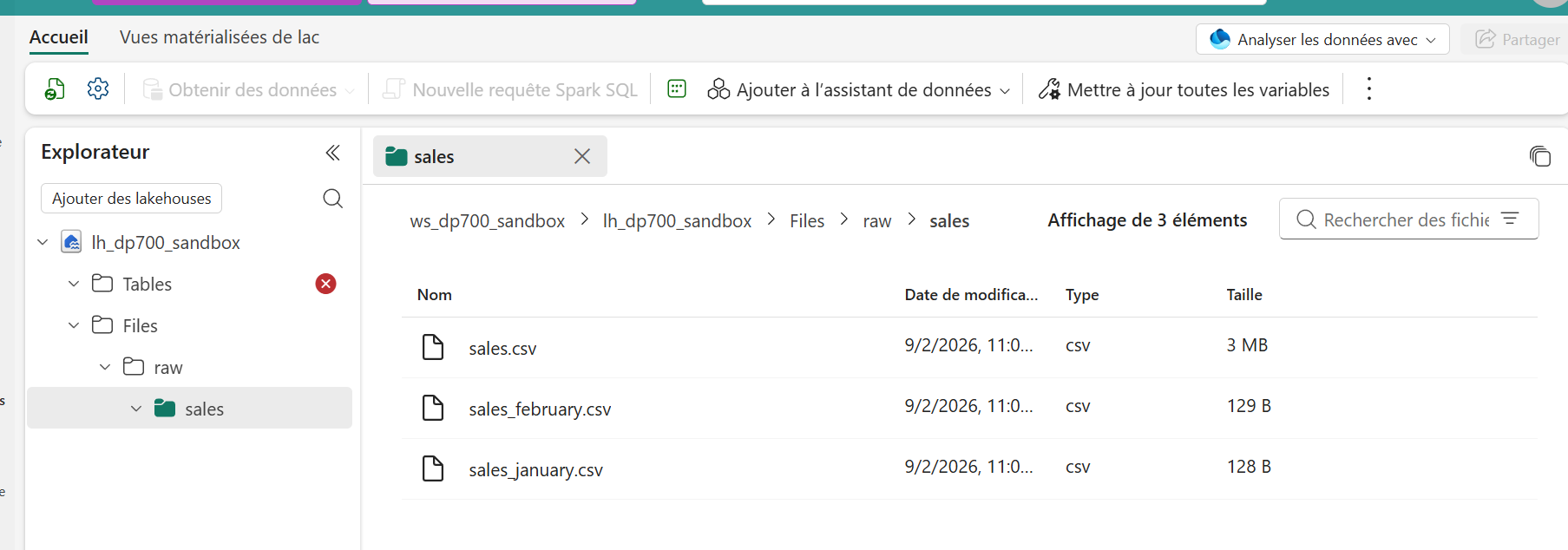Image resolution: width=1568 pixels, height=550 pixels.
Task: Click the file icon of sales_january.csv
Action: tap(433, 468)
